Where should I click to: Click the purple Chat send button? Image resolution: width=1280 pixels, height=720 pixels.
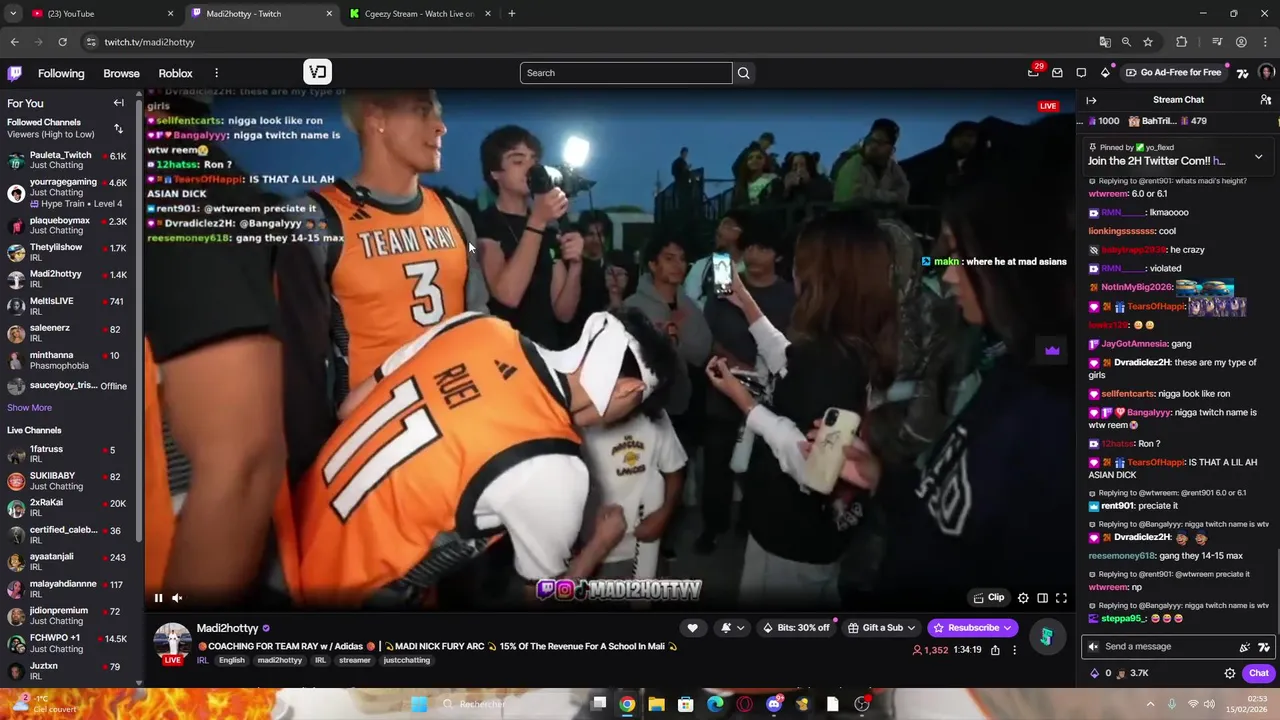(1258, 673)
